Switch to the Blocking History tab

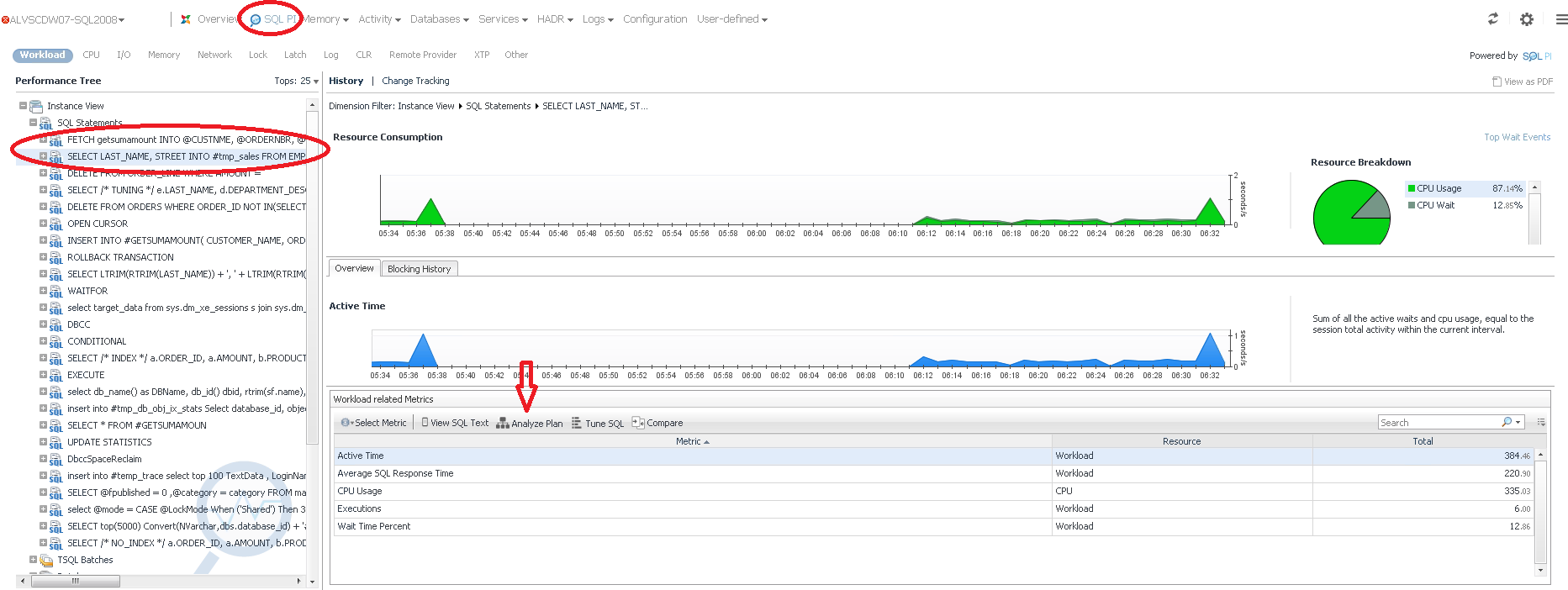coord(419,269)
